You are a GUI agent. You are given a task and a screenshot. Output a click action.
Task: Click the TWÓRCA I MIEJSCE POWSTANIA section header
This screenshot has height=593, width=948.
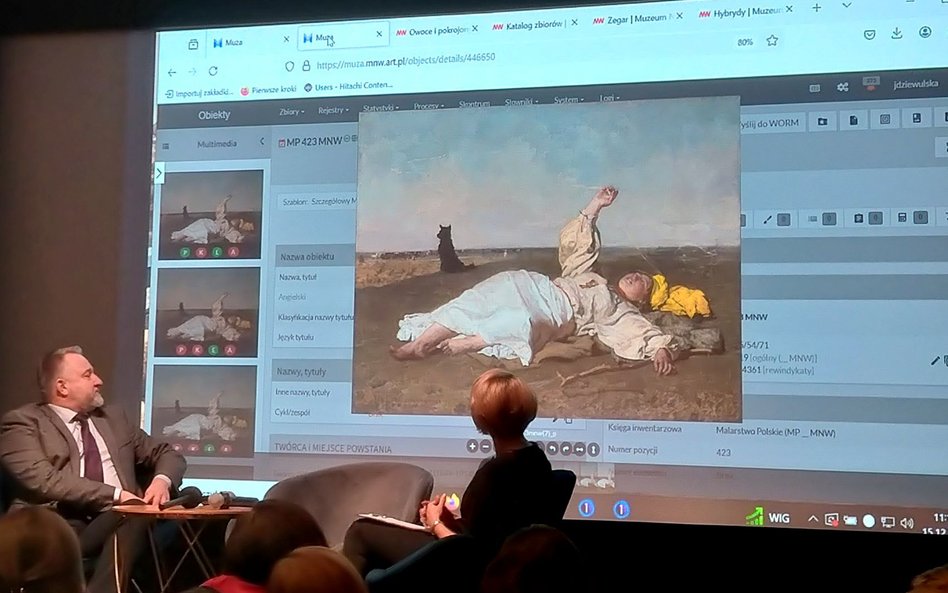coord(333,449)
